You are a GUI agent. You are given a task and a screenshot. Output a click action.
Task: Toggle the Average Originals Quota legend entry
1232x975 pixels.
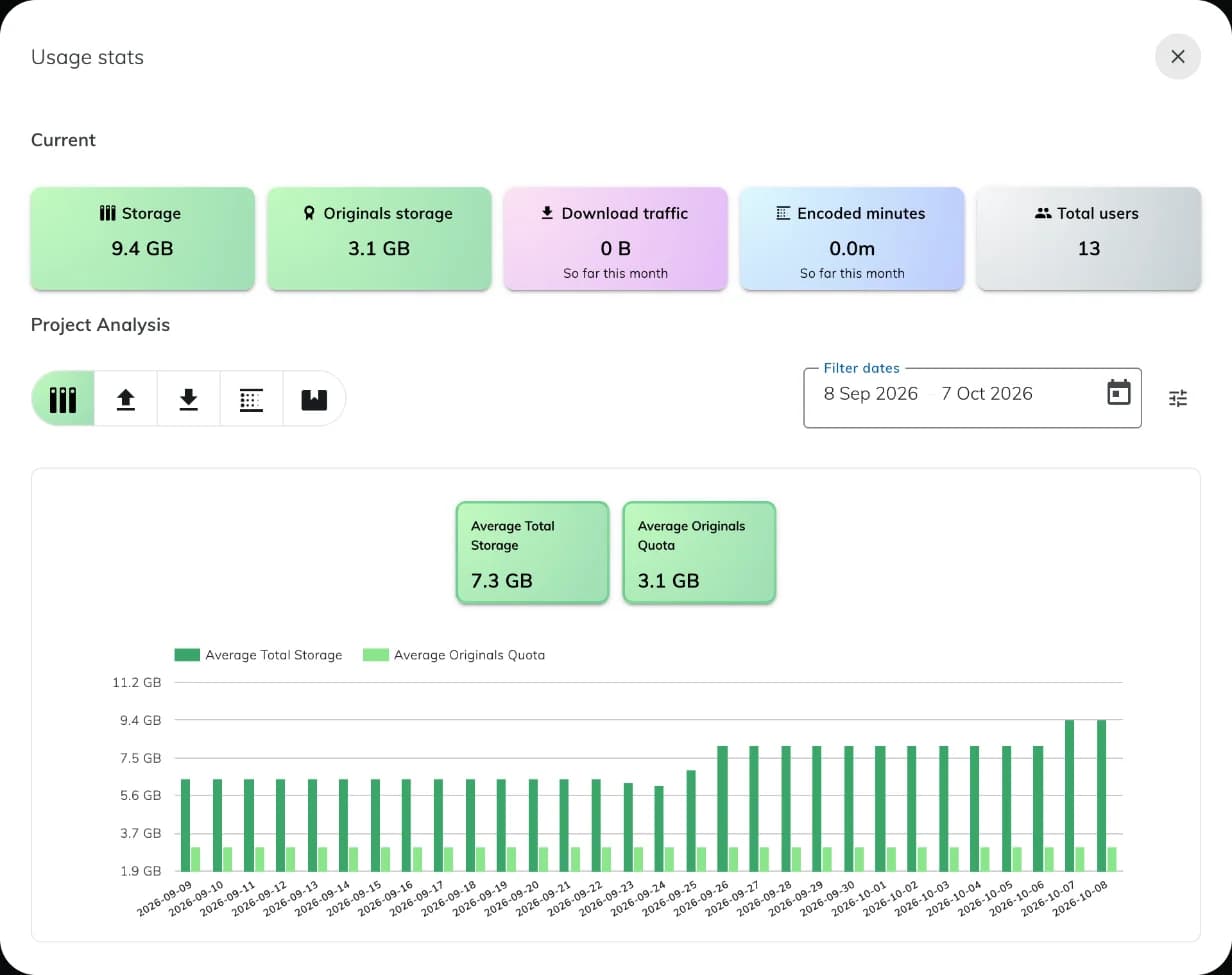click(x=454, y=655)
